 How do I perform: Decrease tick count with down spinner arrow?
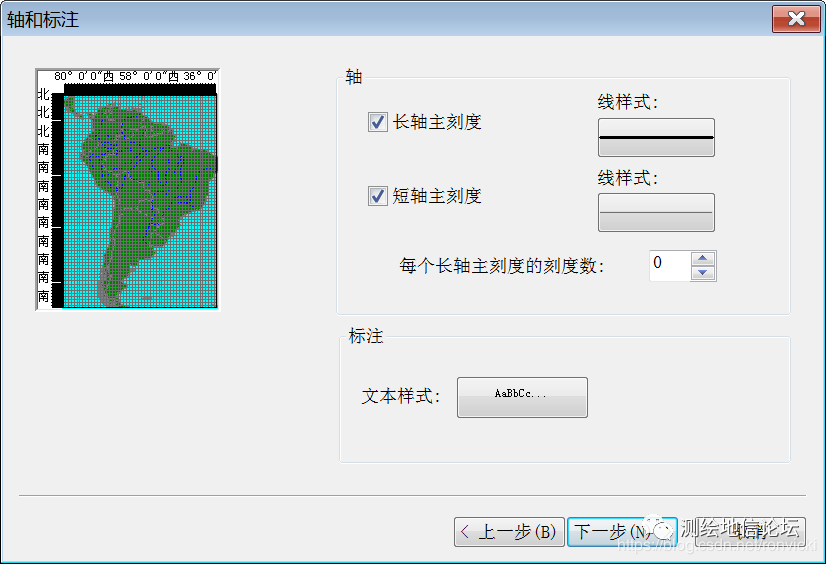(703, 273)
